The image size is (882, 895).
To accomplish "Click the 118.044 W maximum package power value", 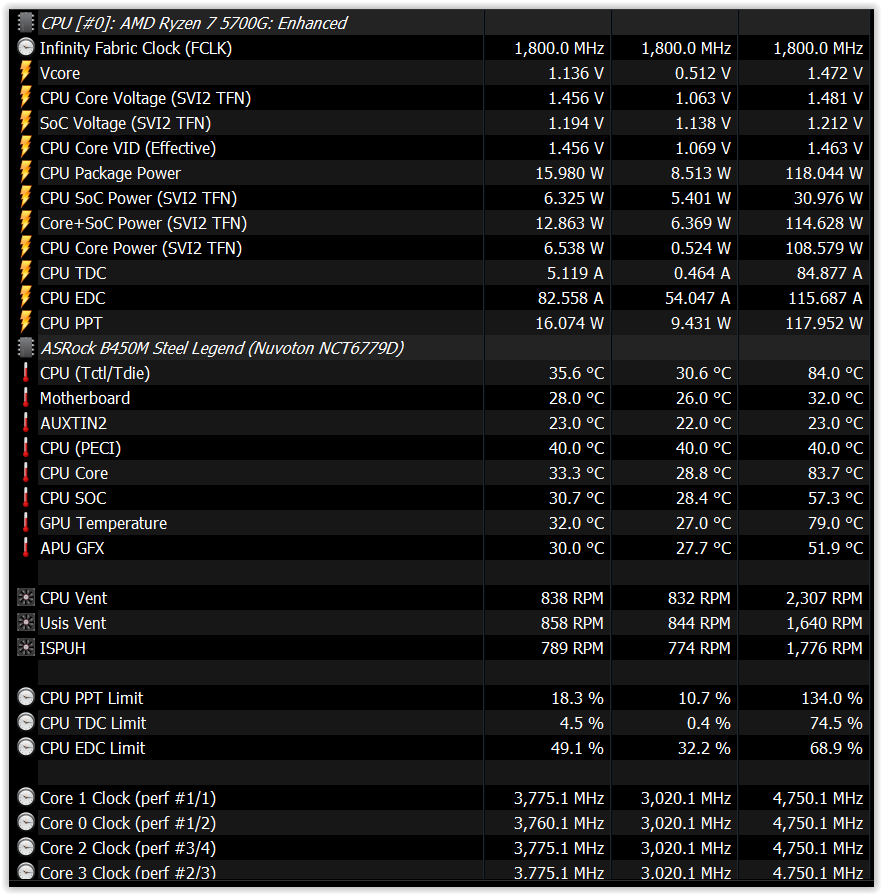I will (x=817, y=173).
